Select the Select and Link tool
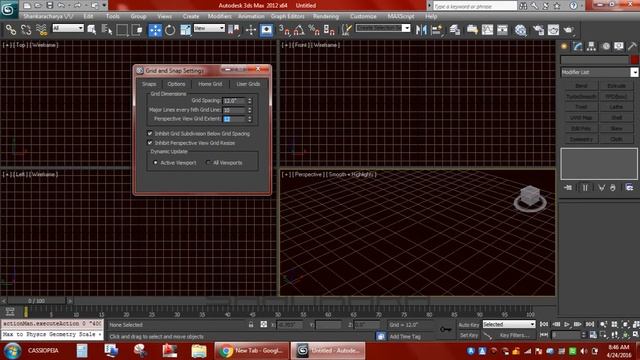The image size is (640, 360). coord(11,30)
